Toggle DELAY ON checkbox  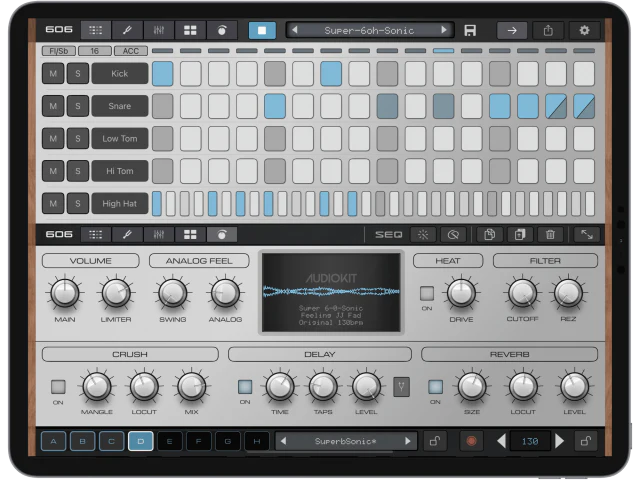pyautogui.click(x=245, y=387)
